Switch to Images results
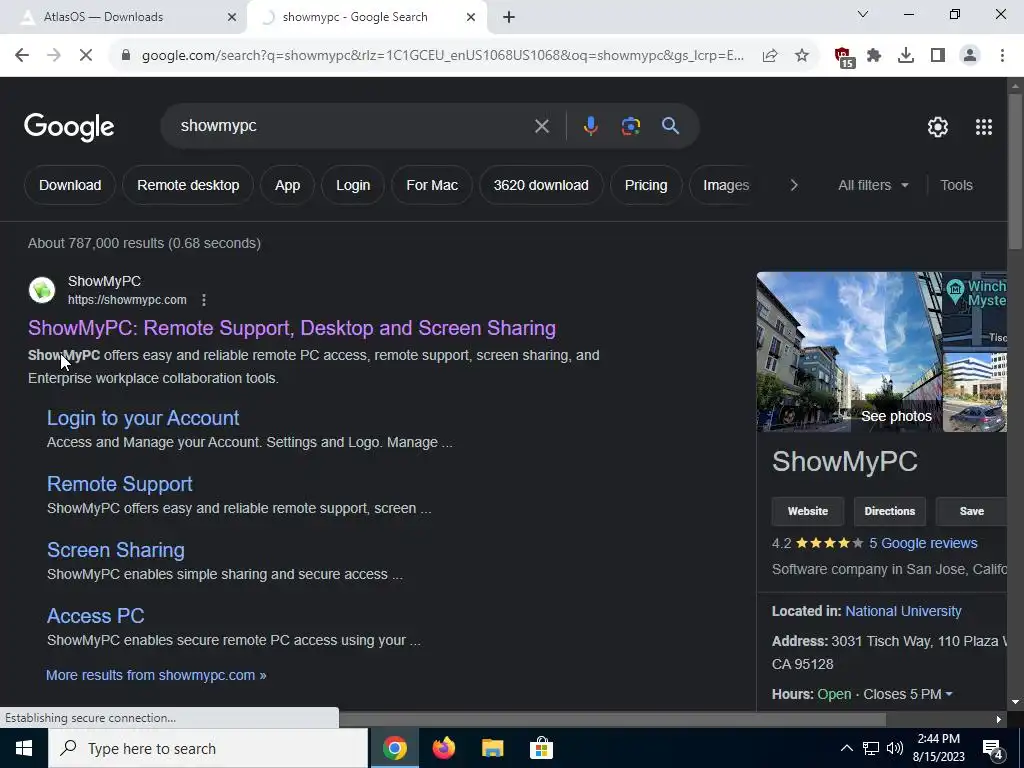Viewport: 1024px width, 768px height. 726,185
